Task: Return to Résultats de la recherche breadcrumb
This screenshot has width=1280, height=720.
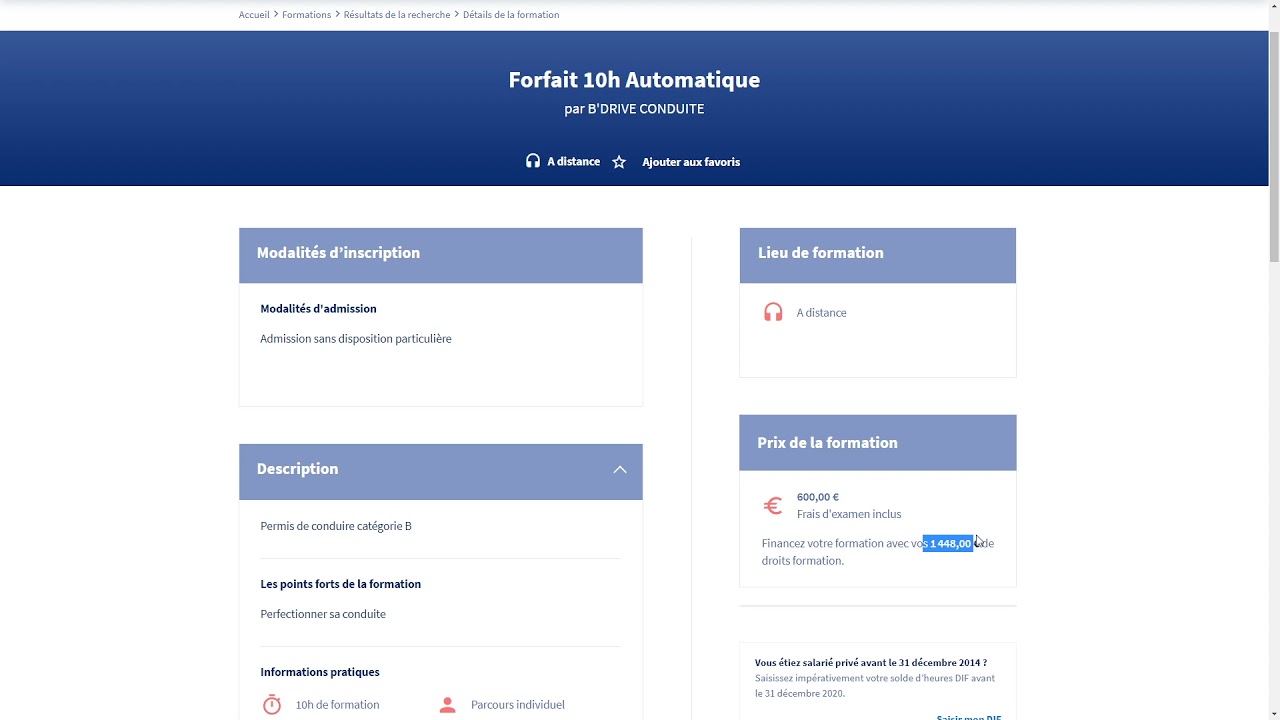Action: 397,15
